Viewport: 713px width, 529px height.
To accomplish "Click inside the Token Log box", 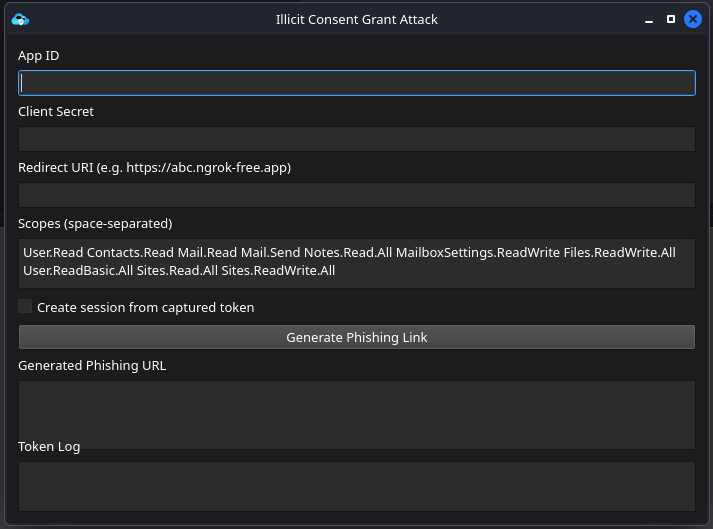I will point(356,486).
